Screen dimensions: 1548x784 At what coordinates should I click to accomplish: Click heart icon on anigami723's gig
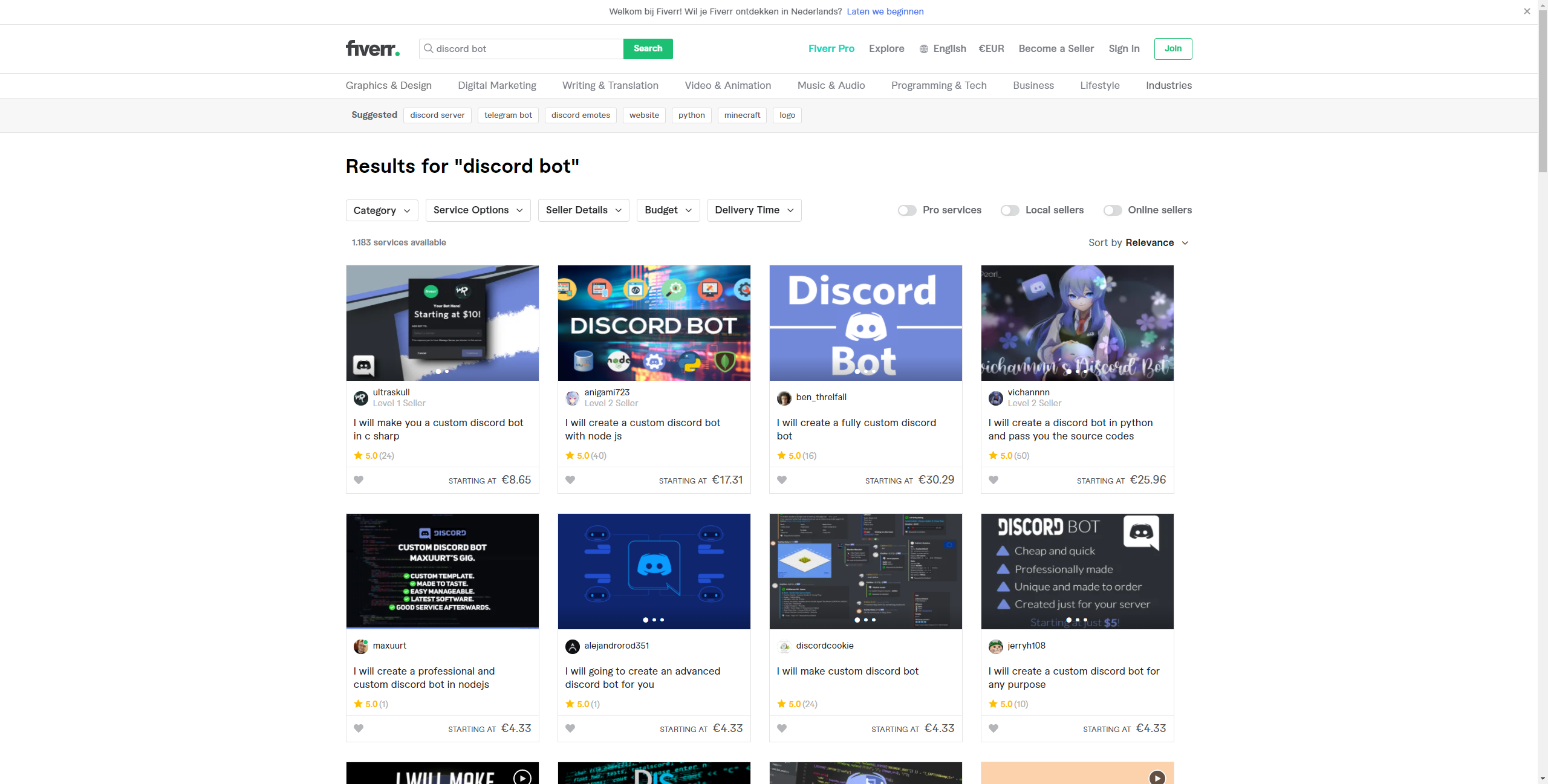[x=570, y=480]
